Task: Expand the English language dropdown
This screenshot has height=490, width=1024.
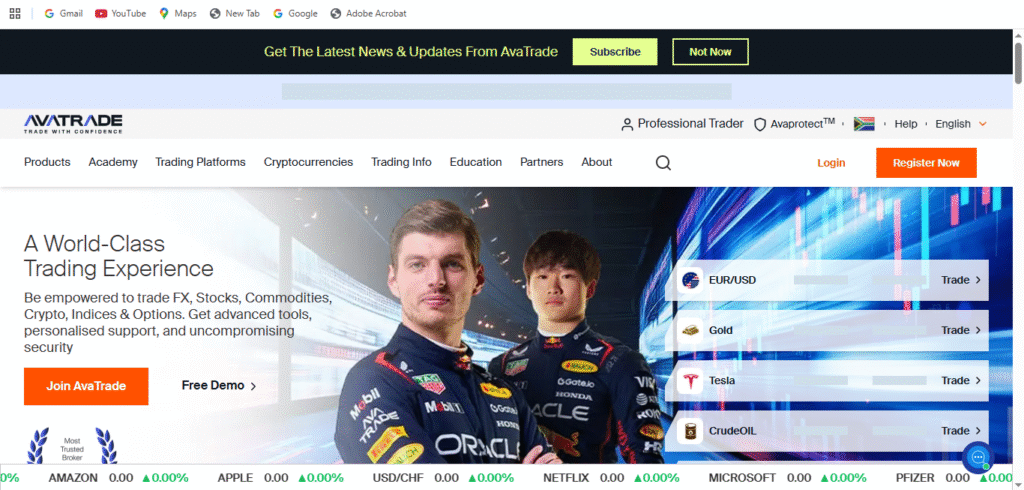Action: point(960,124)
